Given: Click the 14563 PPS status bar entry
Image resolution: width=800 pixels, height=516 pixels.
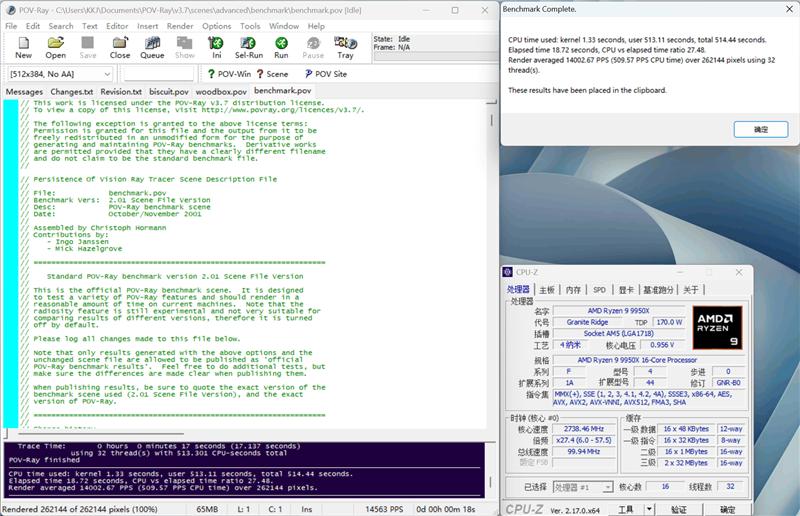Looking at the screenshot, I should click(384, 509).
